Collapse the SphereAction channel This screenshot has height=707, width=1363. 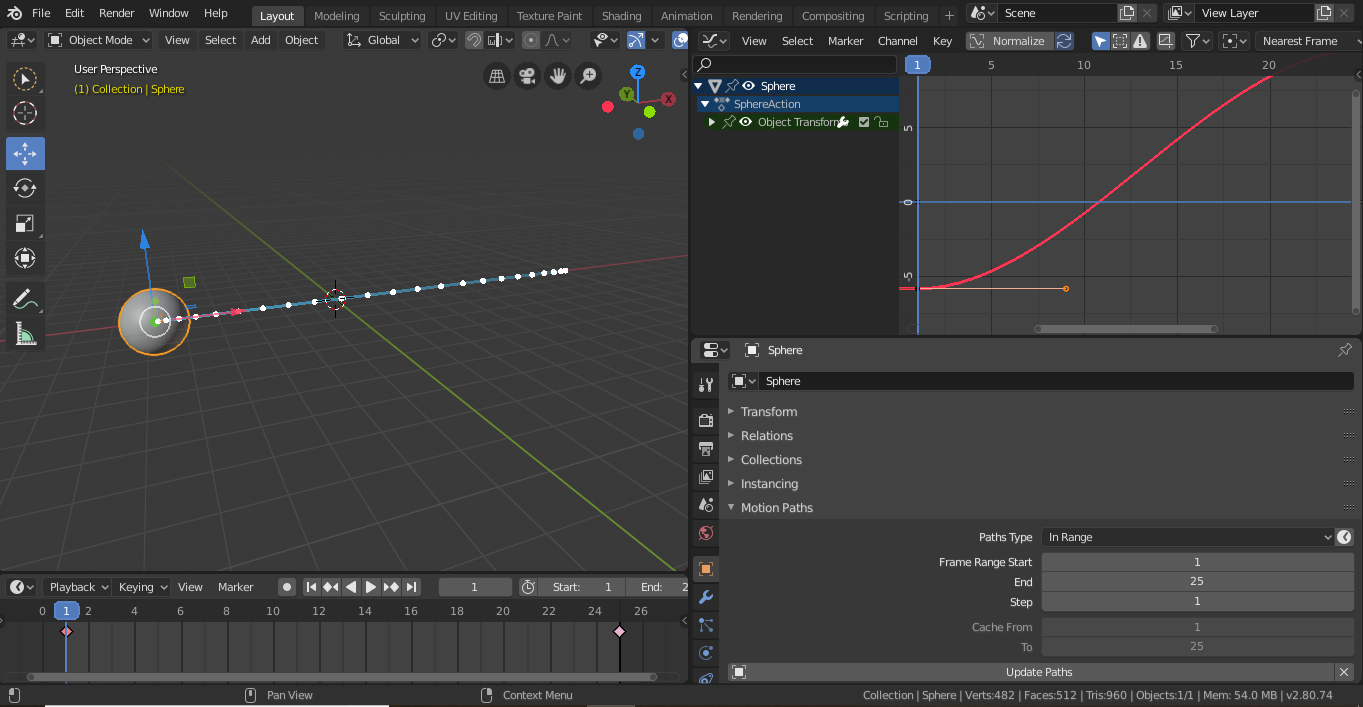(x=705, y=104)
